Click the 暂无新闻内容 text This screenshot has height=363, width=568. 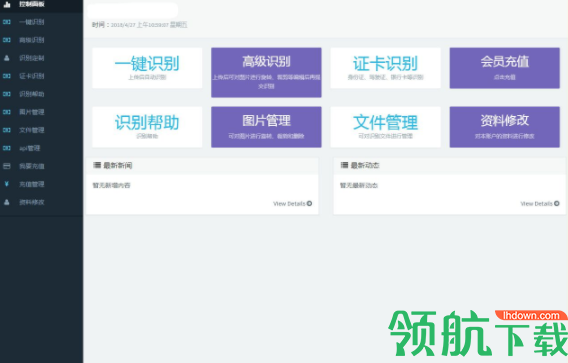112,185
